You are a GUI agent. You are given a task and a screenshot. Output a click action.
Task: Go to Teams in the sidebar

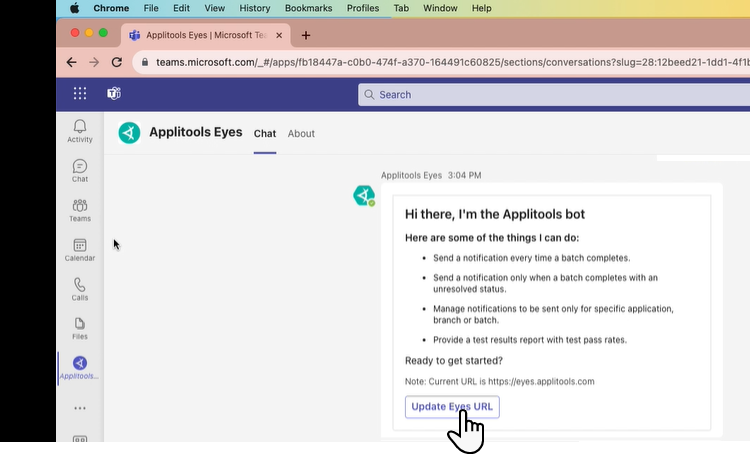coord(80,210)
